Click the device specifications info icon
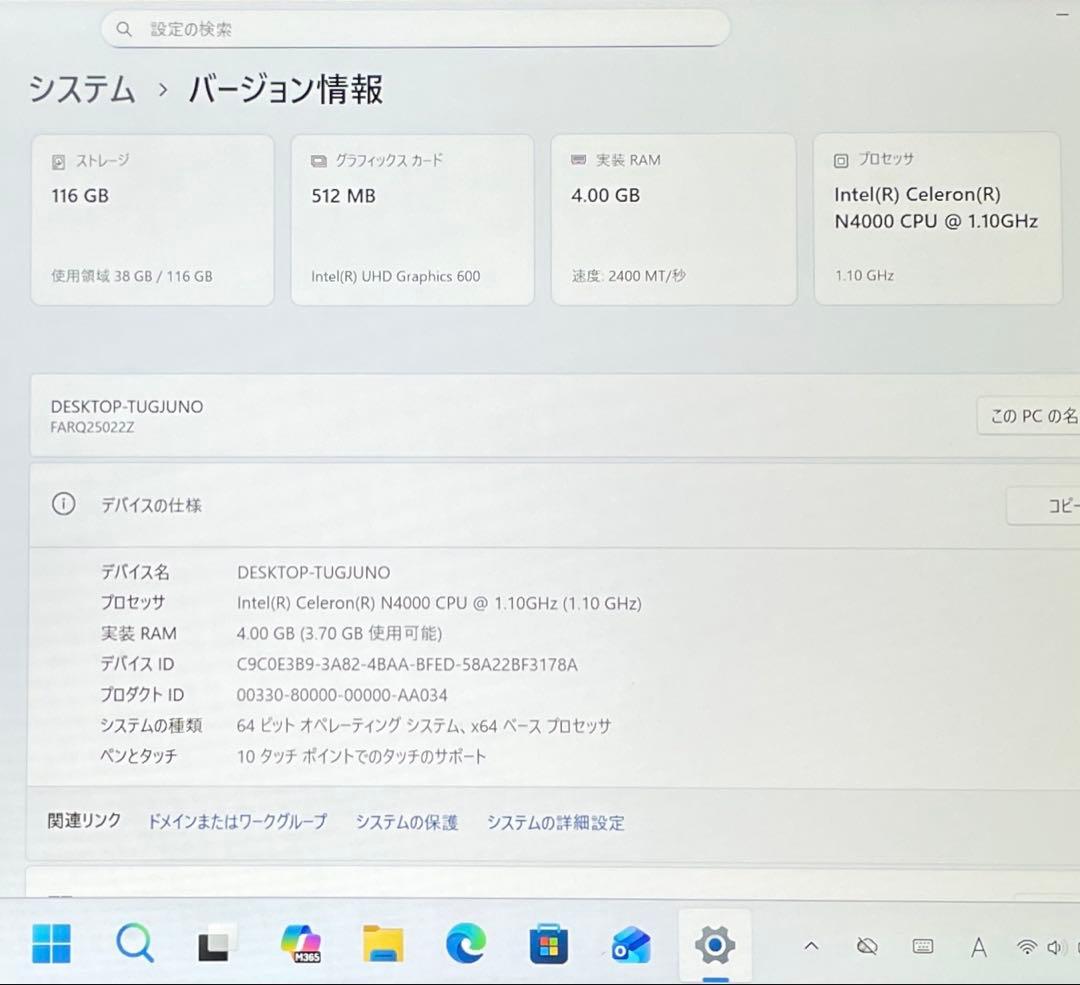 [63, 505]
